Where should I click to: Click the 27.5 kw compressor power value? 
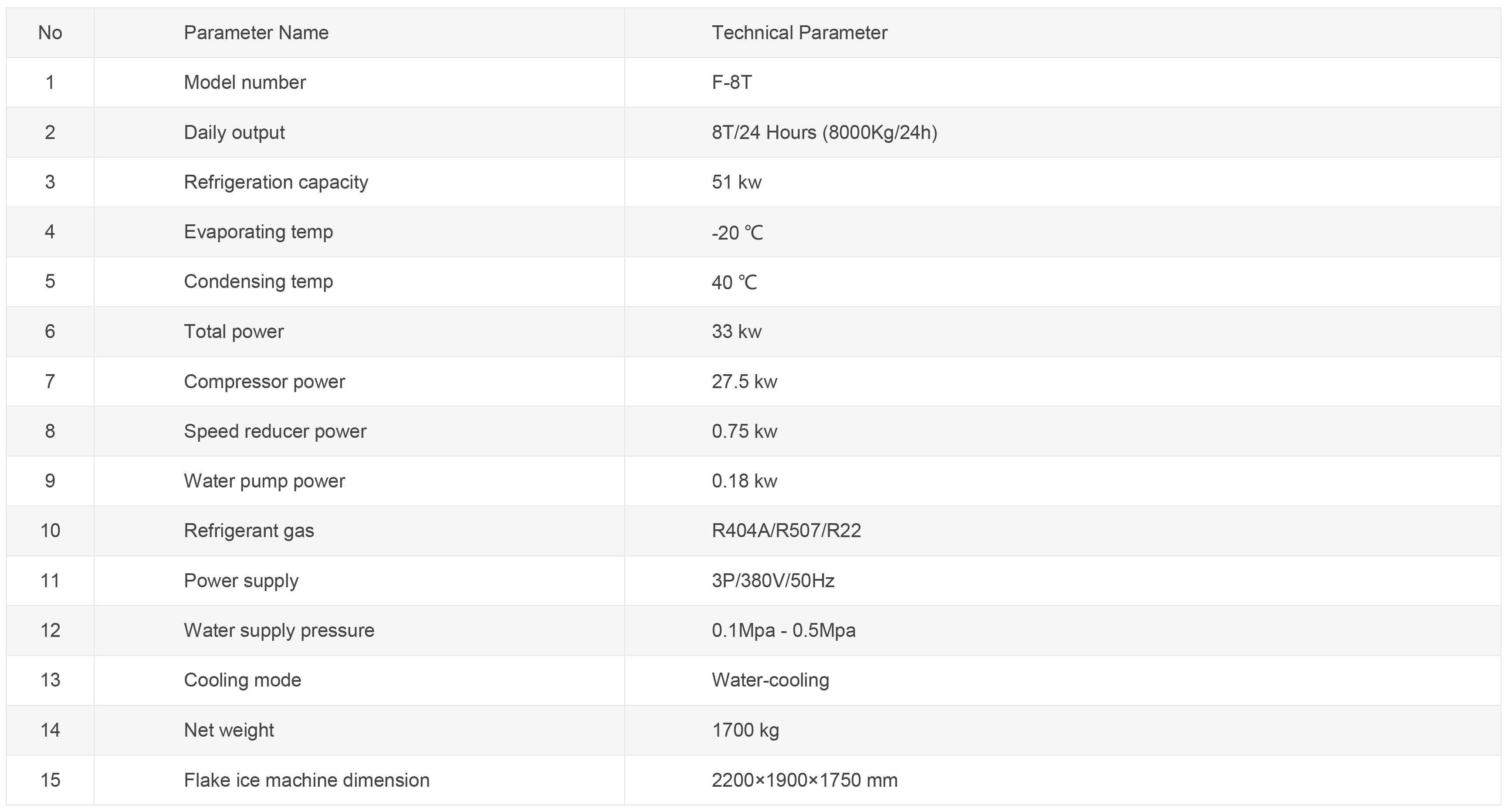744,382
